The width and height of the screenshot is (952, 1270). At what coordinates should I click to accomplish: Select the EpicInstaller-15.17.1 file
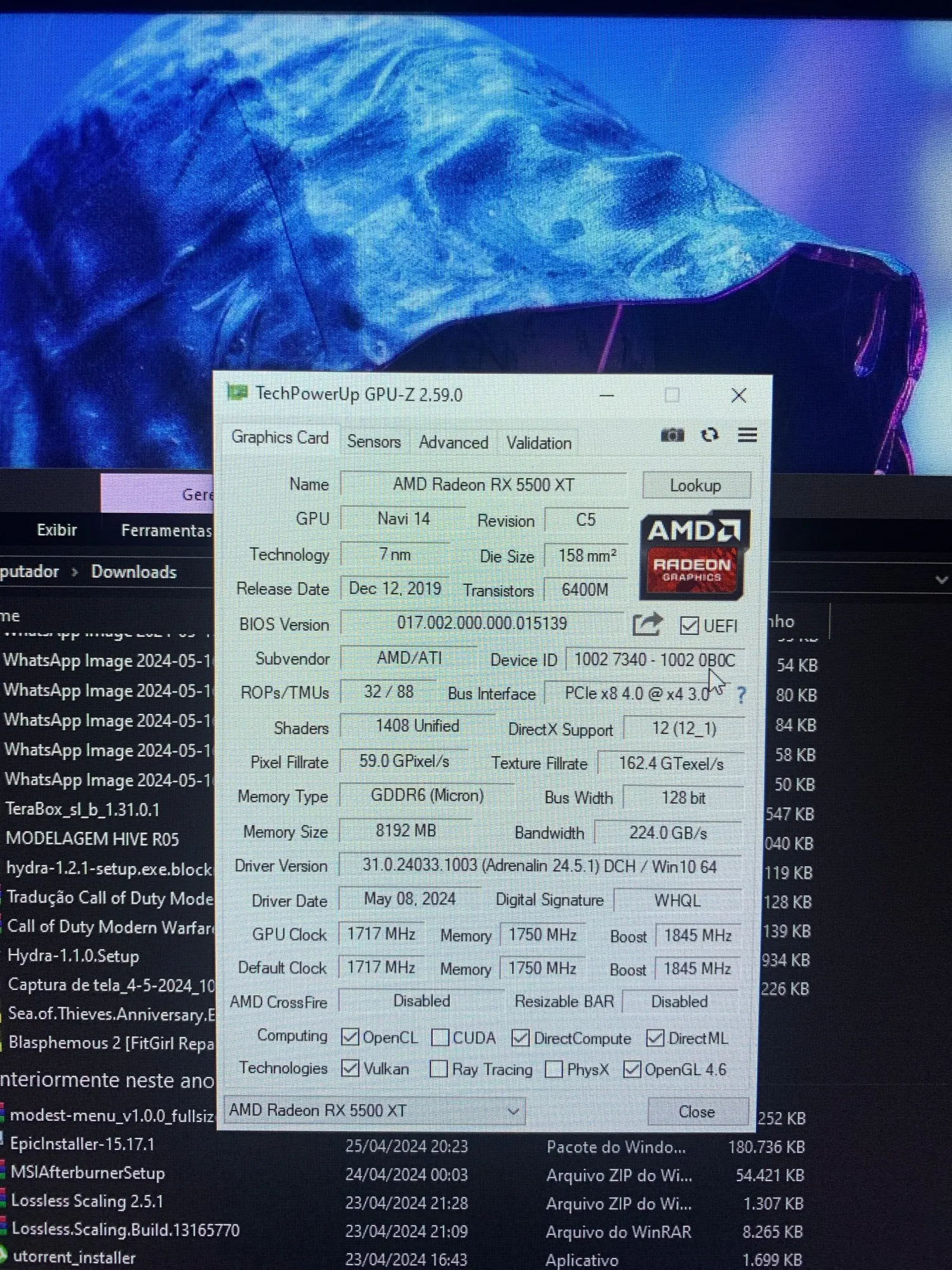[x=83, y=1144]
